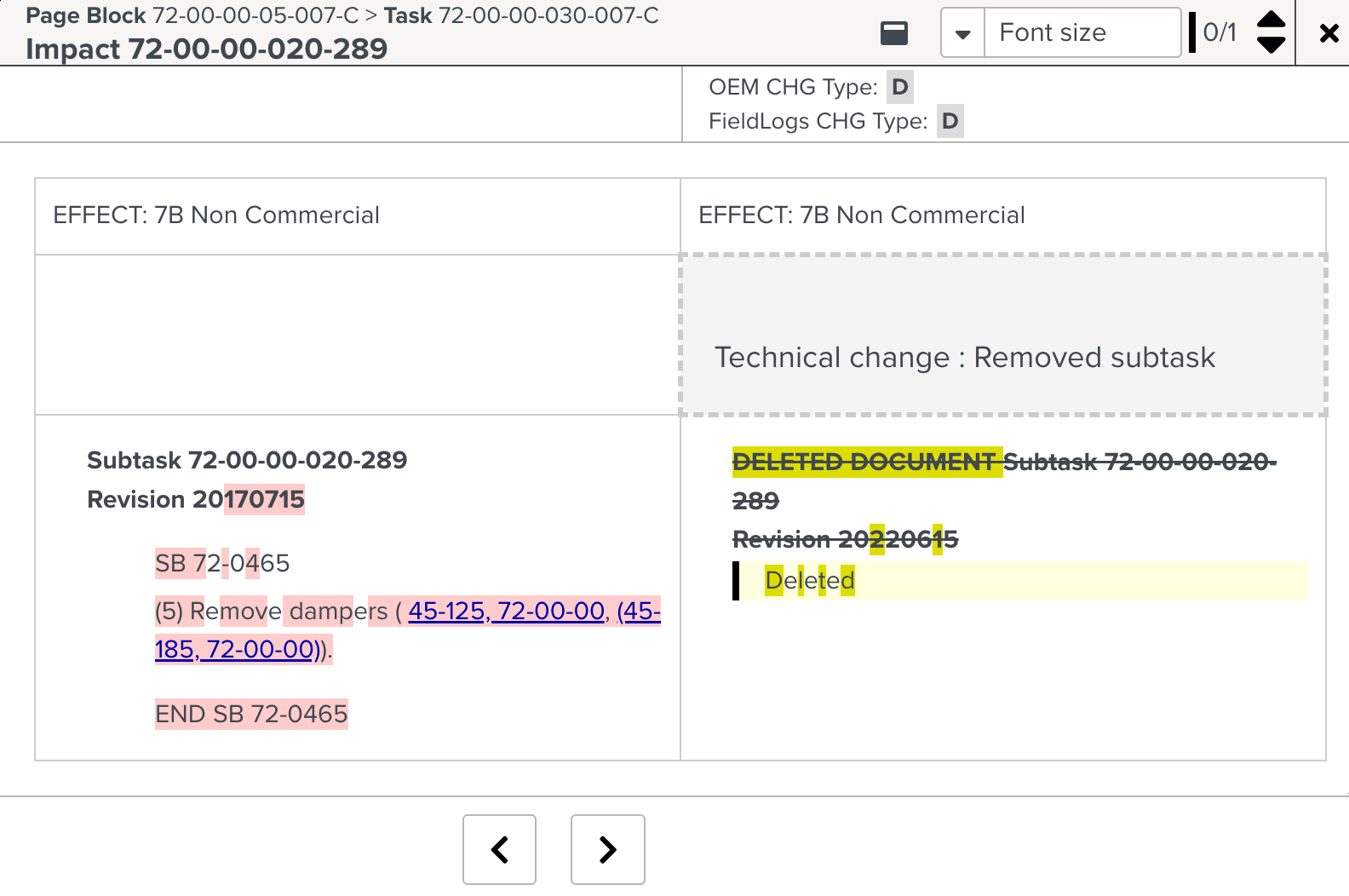Open link 45-125, 72-00-00
The width and height of the screenshot is (1349, 896).
coord(507,611)
